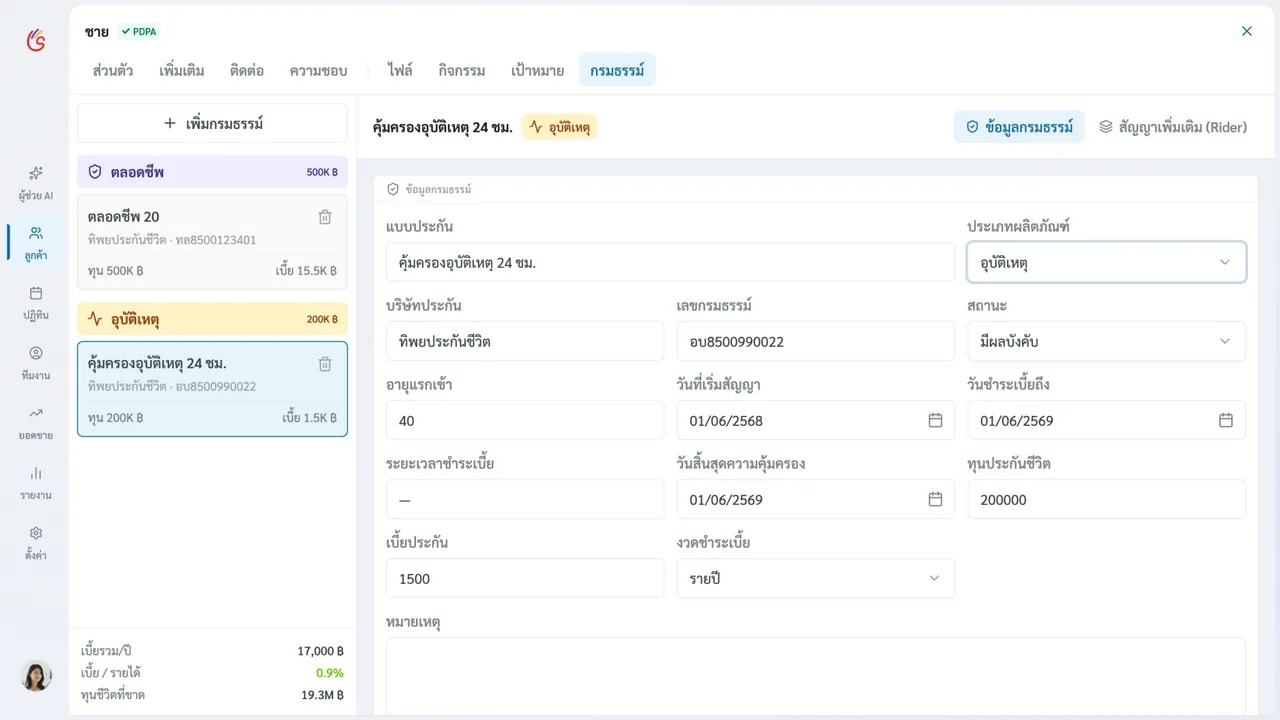Expand the ประเภทผลิตภัณฑ์ dropdown
This screenshot has width=1280, height=720.
pos(1106,262)
